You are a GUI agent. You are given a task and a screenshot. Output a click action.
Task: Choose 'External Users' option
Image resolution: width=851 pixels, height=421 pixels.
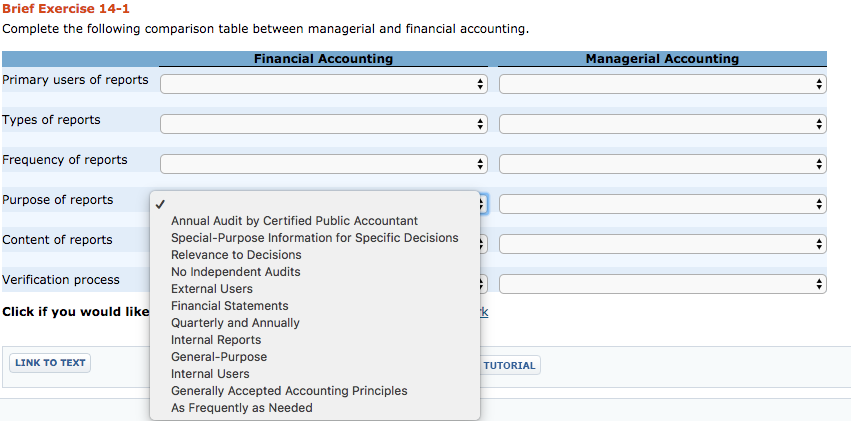[x=212, y=289]
